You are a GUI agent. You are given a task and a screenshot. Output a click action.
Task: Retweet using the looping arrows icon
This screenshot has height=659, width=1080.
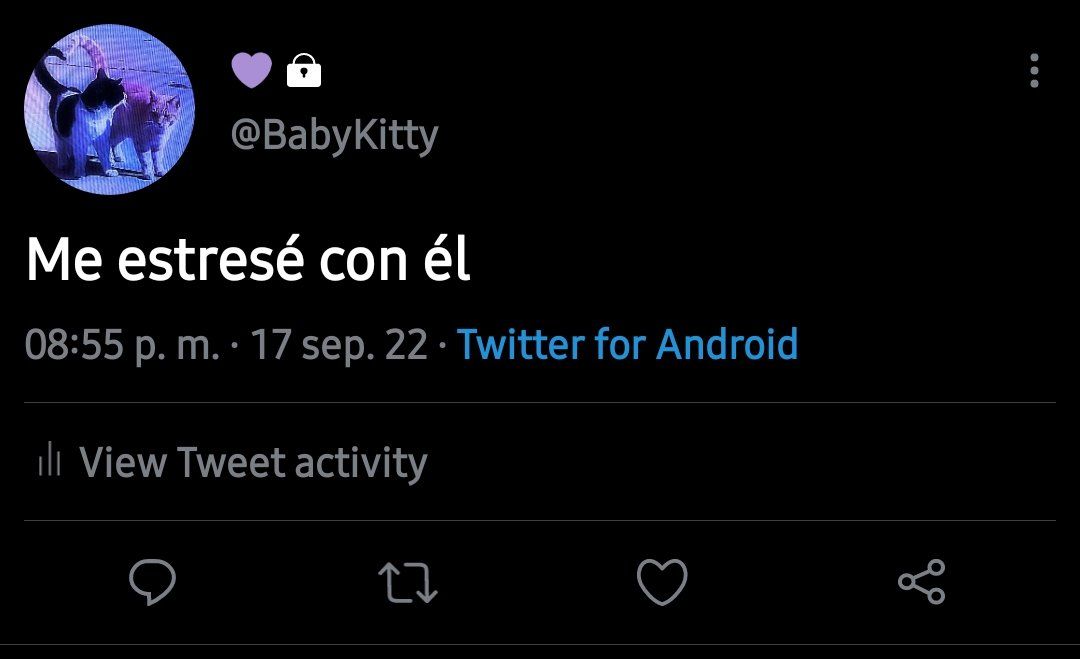[x=408, y=583]
